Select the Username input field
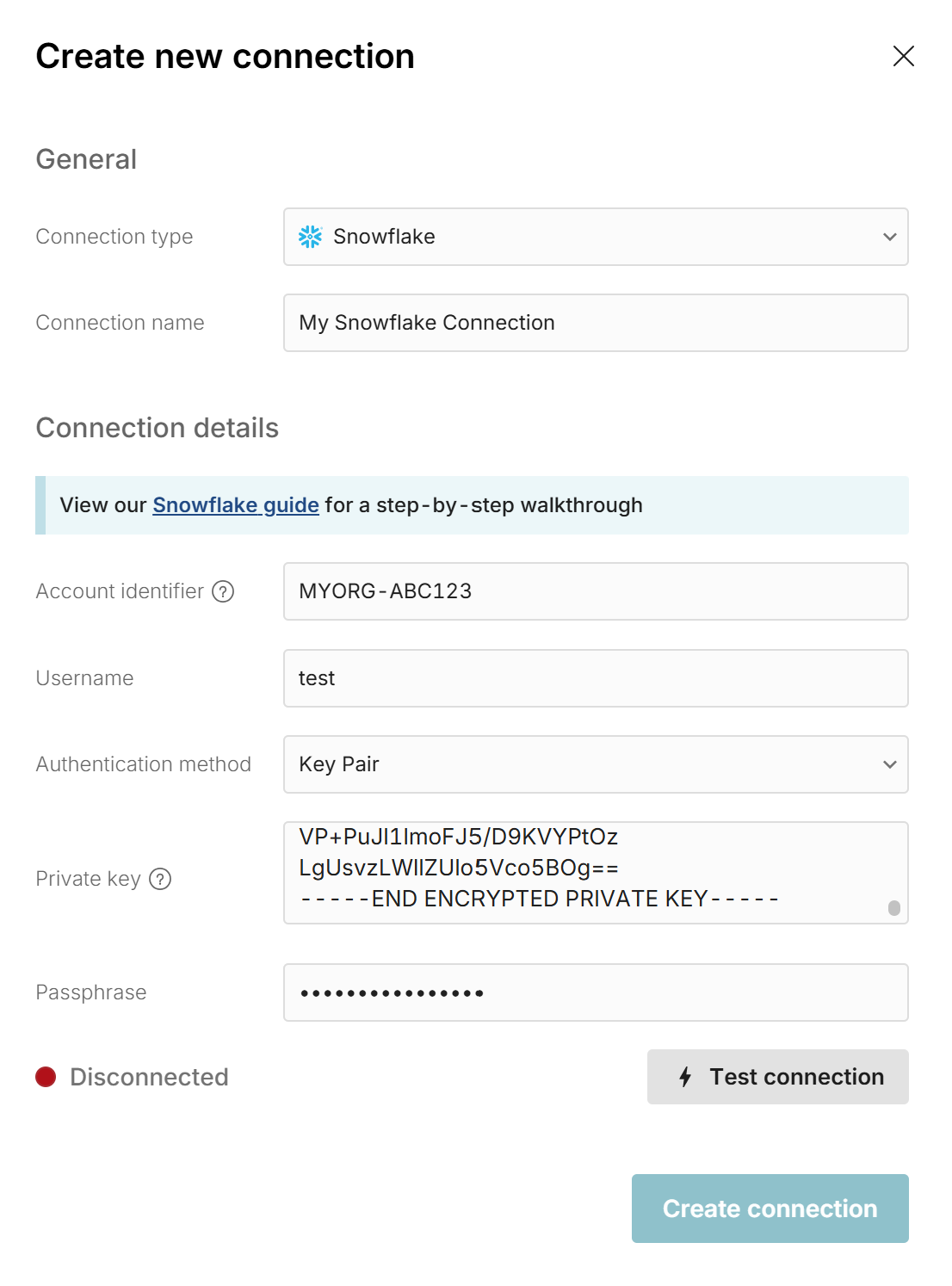This screenshot has width=952, height=1286. [x=596, y=678]
